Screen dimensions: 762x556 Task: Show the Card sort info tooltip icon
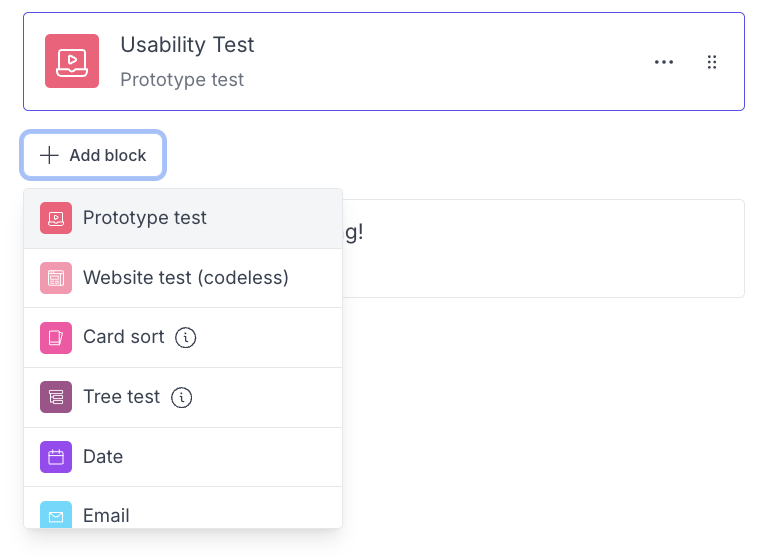[x=186, y=338]
